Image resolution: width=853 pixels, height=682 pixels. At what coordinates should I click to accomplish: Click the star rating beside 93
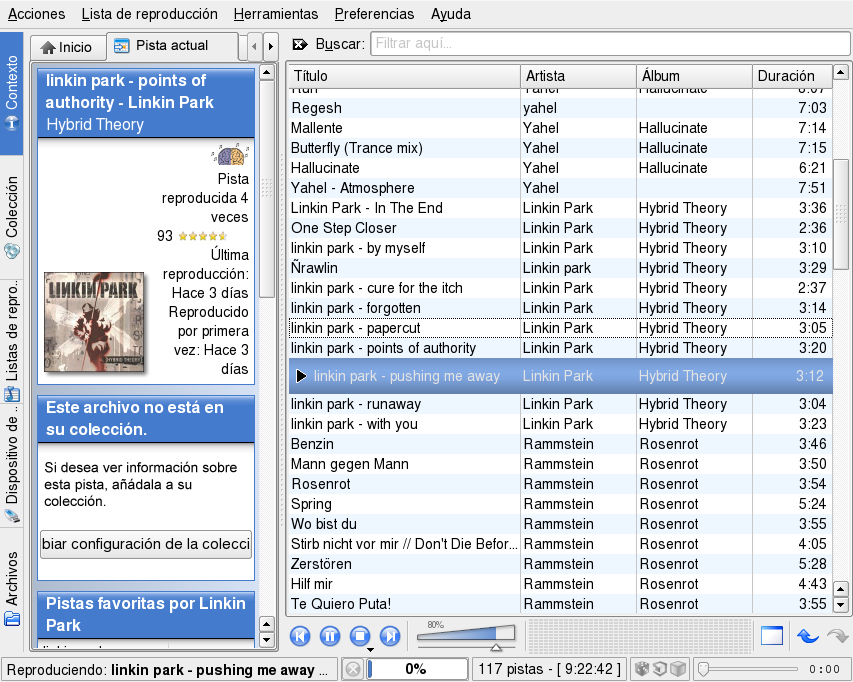pyautogui.click(x=202, y=236)
